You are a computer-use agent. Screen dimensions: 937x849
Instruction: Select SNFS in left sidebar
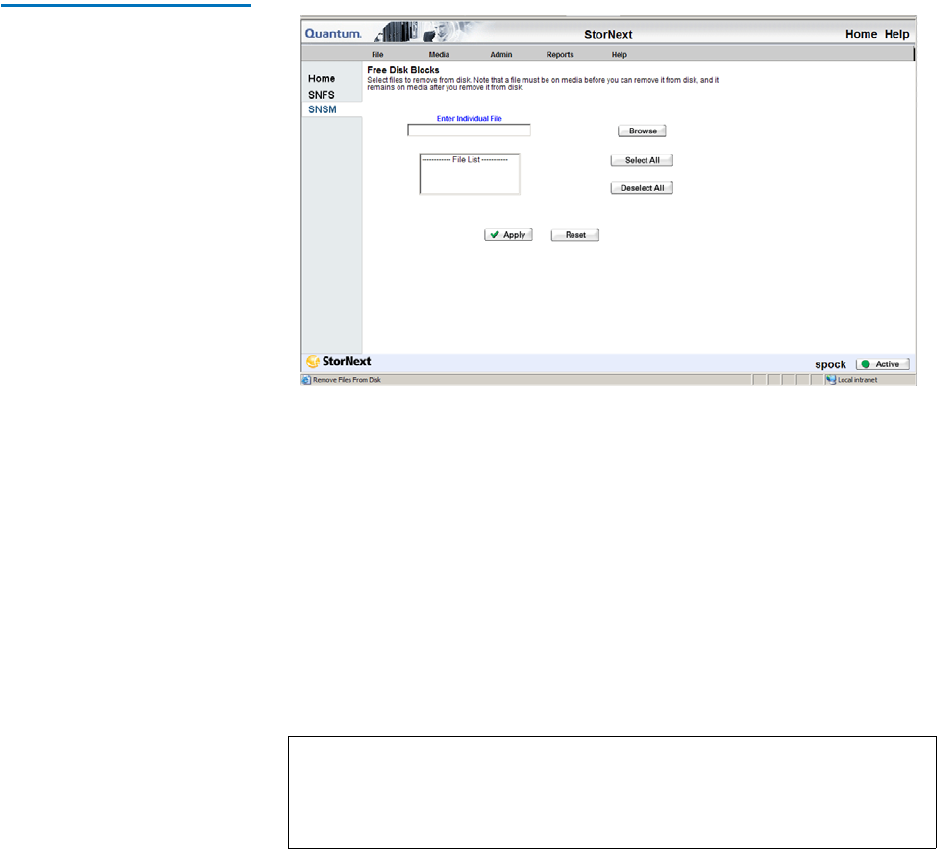[x=321, y=95]
